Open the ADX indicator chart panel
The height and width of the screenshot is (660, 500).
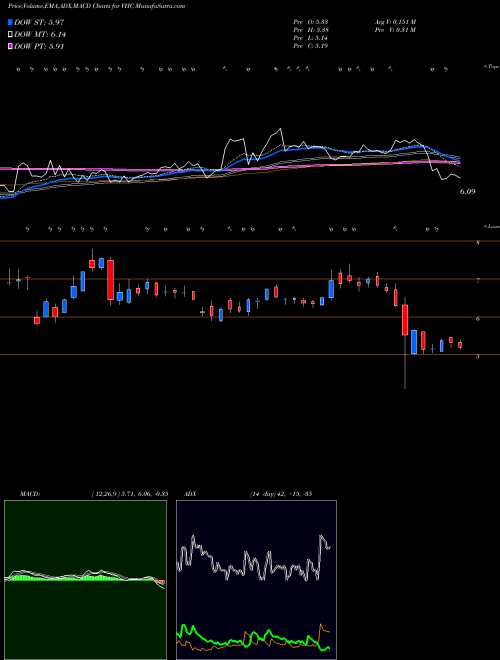[256, 580]
